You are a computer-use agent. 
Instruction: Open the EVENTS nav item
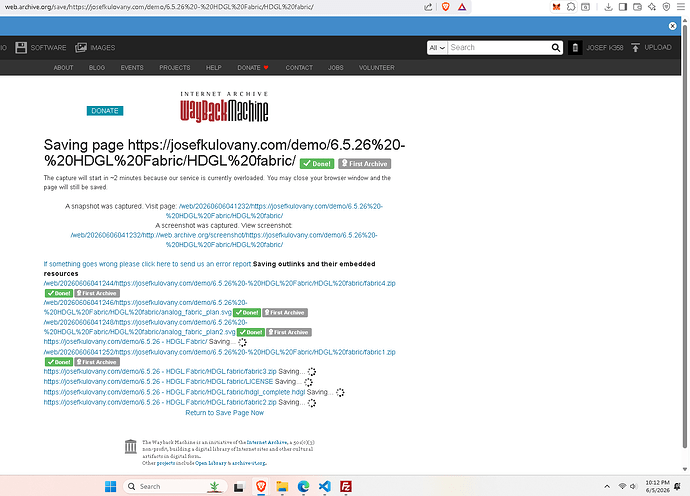click(x=132, y=68)
